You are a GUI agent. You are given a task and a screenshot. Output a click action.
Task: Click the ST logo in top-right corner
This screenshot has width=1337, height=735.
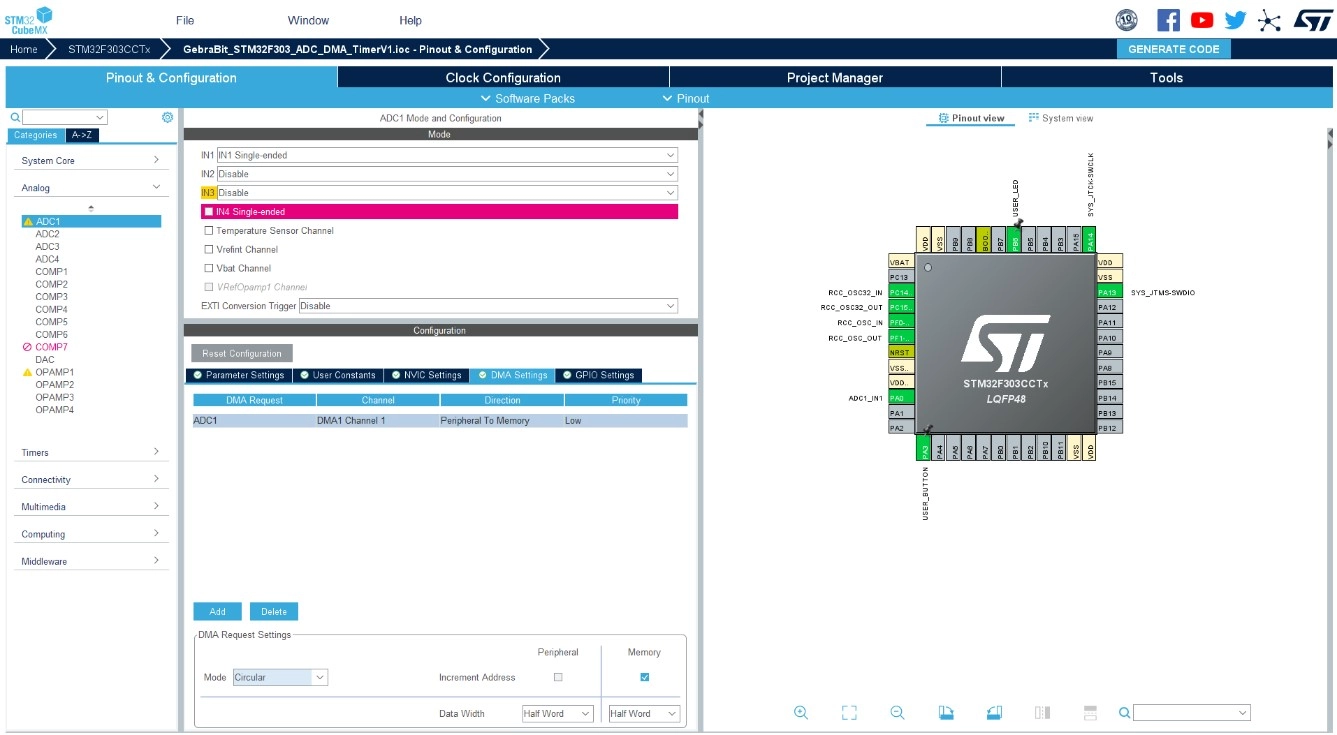click(x=1312, y=20)
